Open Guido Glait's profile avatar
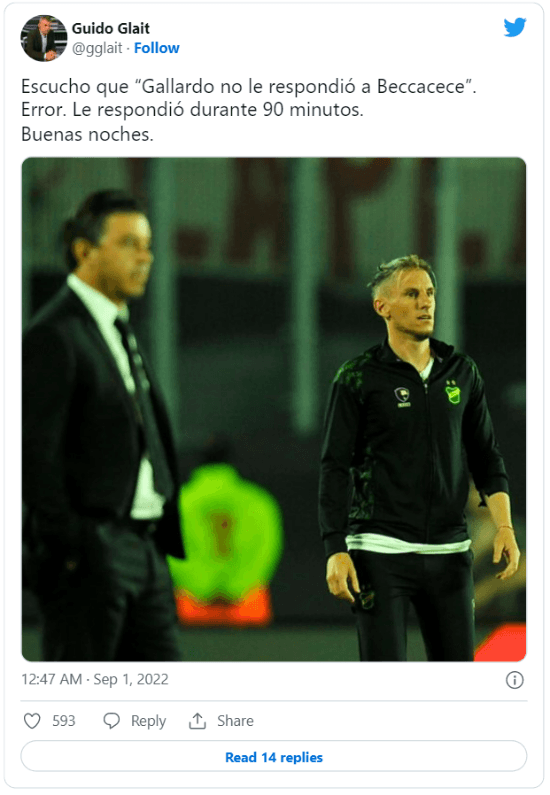Screen dimensions: 550x795 click(44, 38)
